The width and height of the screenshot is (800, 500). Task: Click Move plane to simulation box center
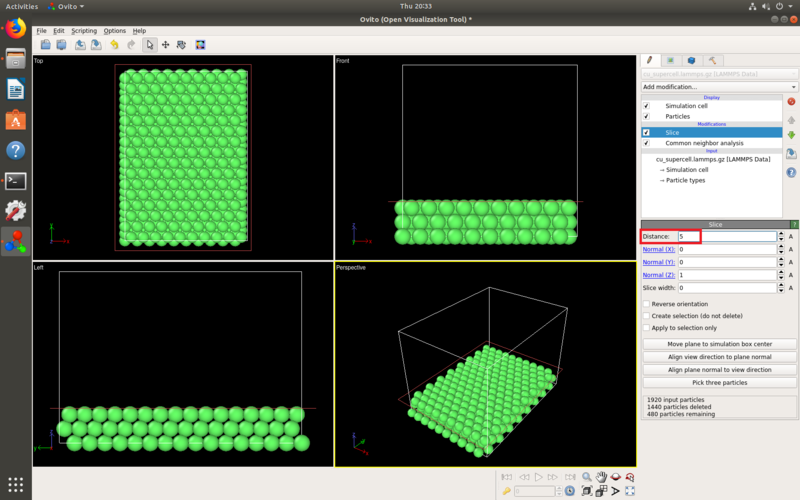pyautogui.click(x=719, y=344)
